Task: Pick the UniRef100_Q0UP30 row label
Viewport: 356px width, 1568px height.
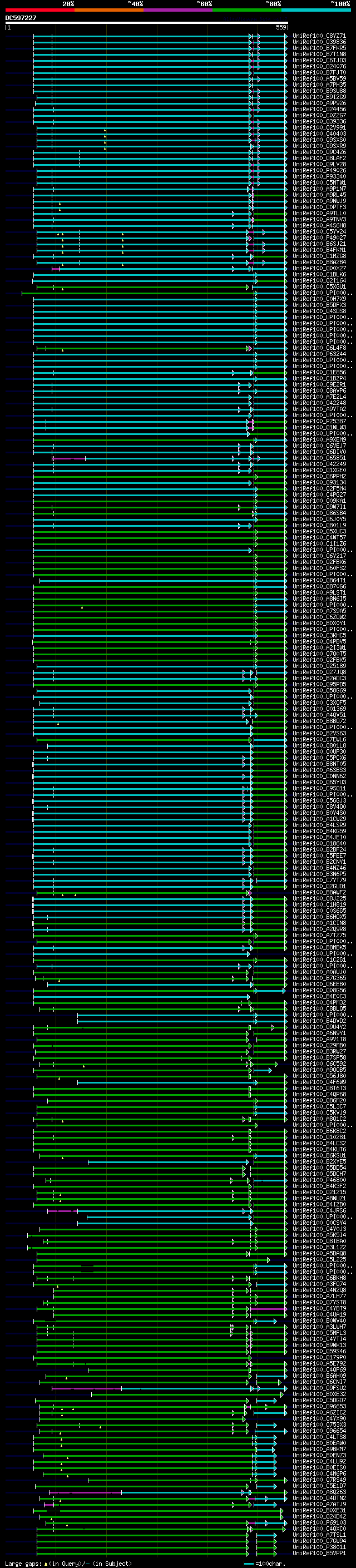Action: [x=319, y=752]
